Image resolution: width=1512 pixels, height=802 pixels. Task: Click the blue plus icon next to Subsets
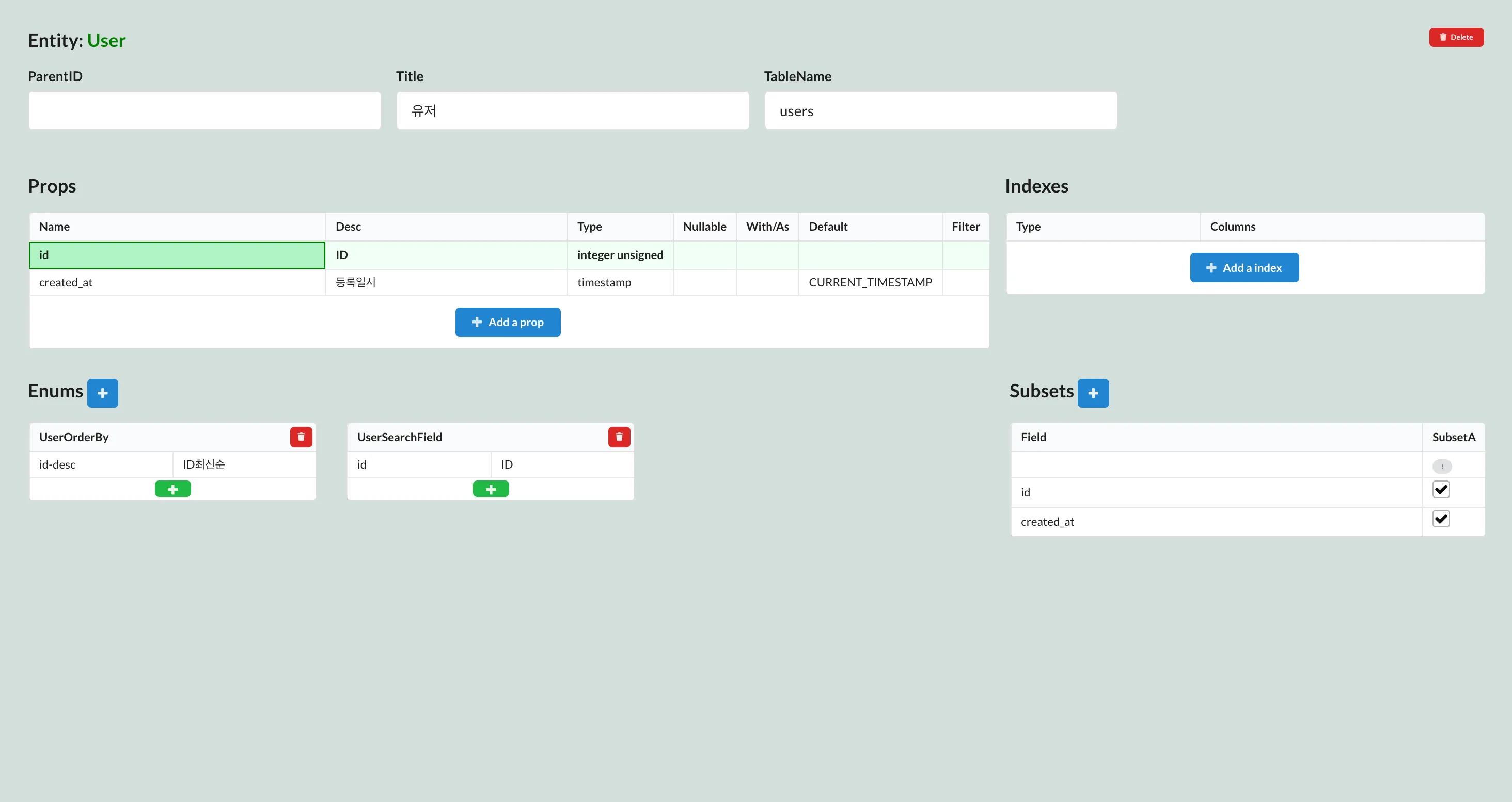click(x=1093, y=393)
